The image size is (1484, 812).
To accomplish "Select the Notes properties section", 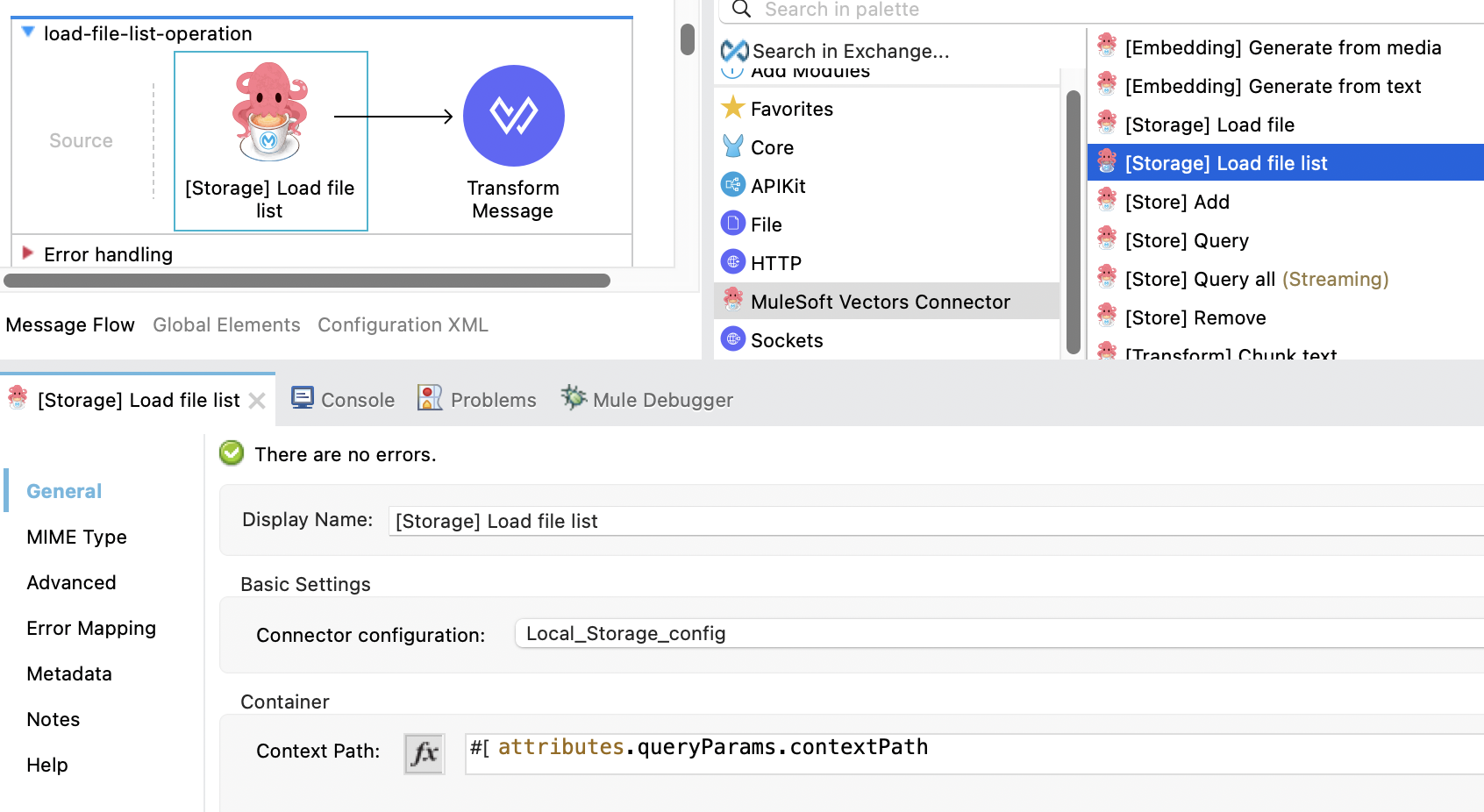I will coord(53,719).
